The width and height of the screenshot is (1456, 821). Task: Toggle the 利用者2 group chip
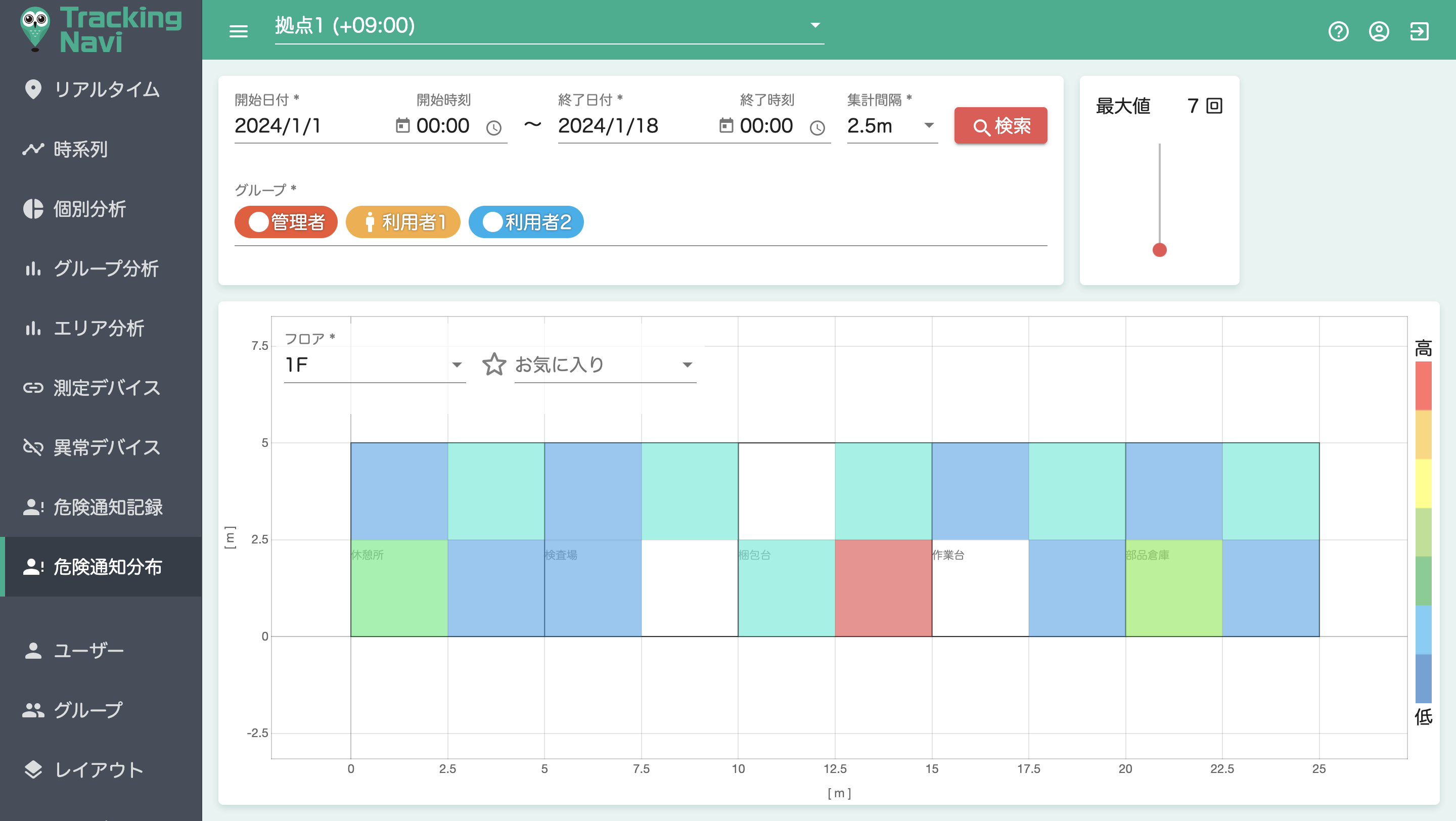coord(526,222)
